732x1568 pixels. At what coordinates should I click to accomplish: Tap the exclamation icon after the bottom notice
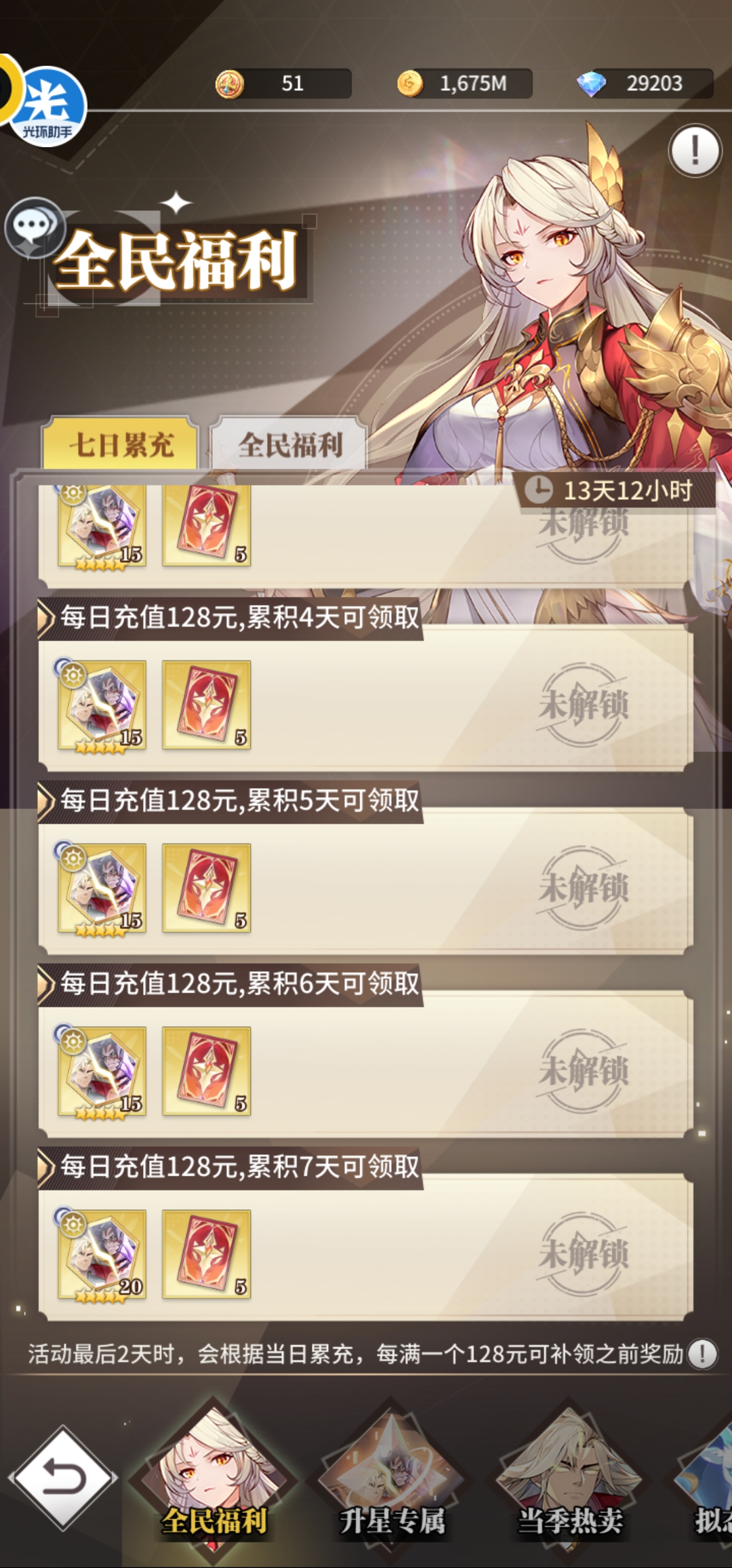702,1354
